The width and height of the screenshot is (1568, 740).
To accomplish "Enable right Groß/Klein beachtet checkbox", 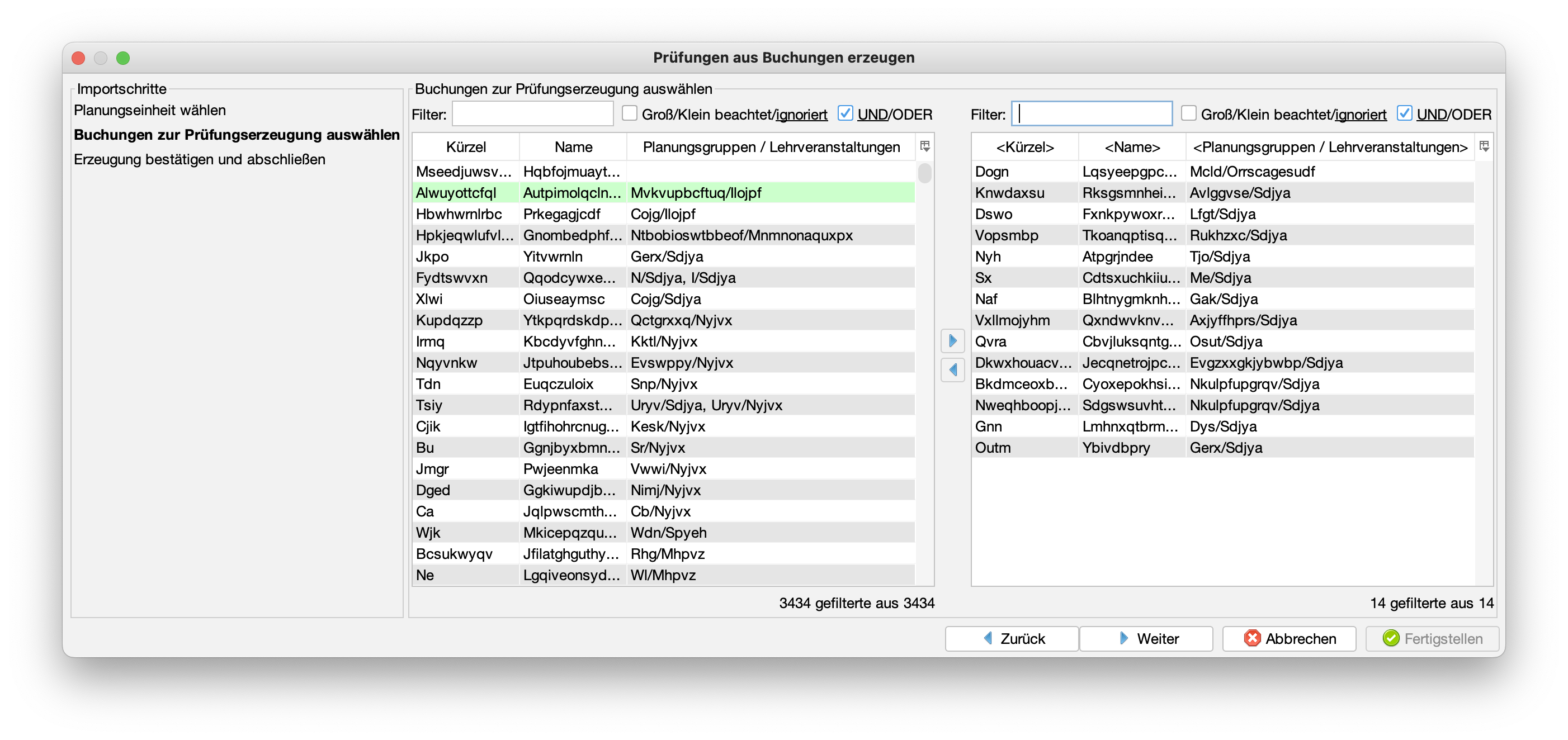I will coord(1189,113).
